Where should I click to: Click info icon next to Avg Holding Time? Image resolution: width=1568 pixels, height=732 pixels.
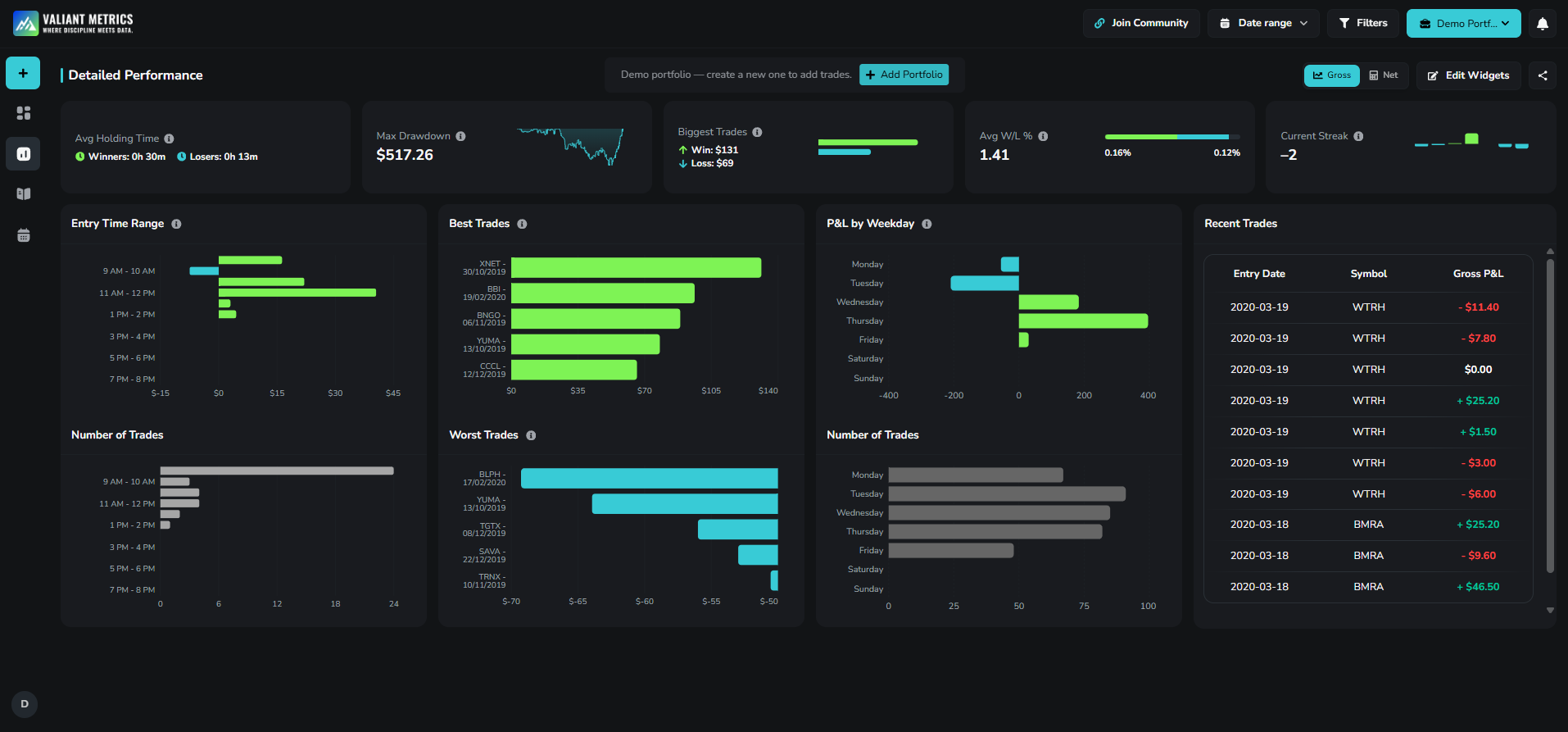click(169, 139)
